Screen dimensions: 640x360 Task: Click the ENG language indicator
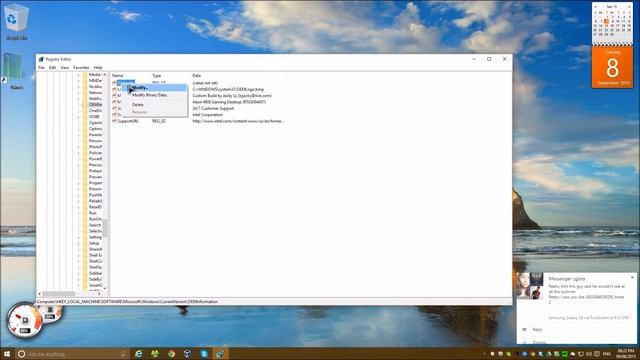click(x=607, y=354)
